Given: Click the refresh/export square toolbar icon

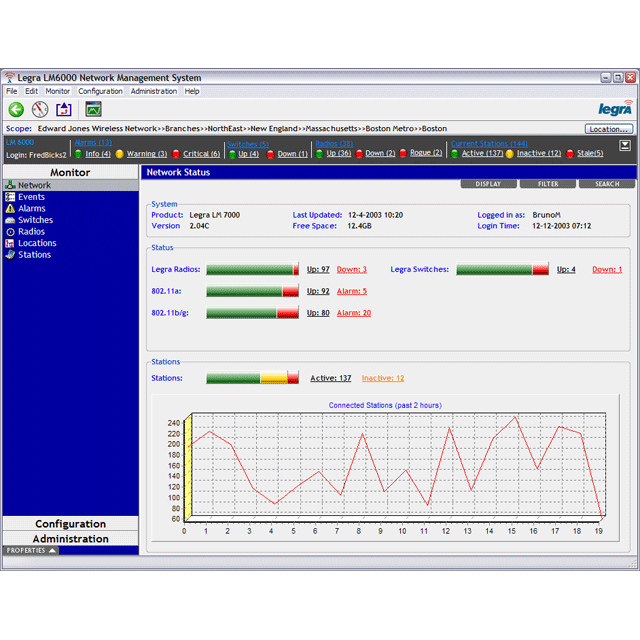Looking at the screenshot, I should click(64, 109).
